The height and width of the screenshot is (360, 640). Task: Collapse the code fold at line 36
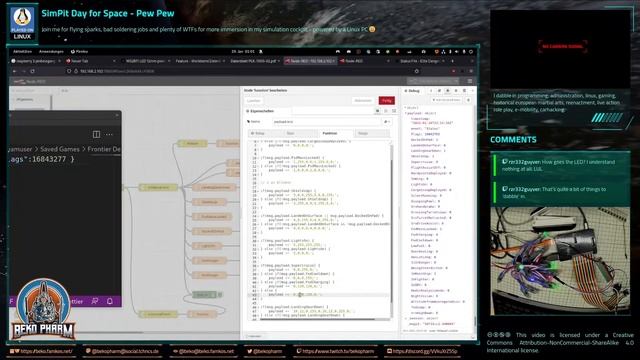(x=259, y=265)
